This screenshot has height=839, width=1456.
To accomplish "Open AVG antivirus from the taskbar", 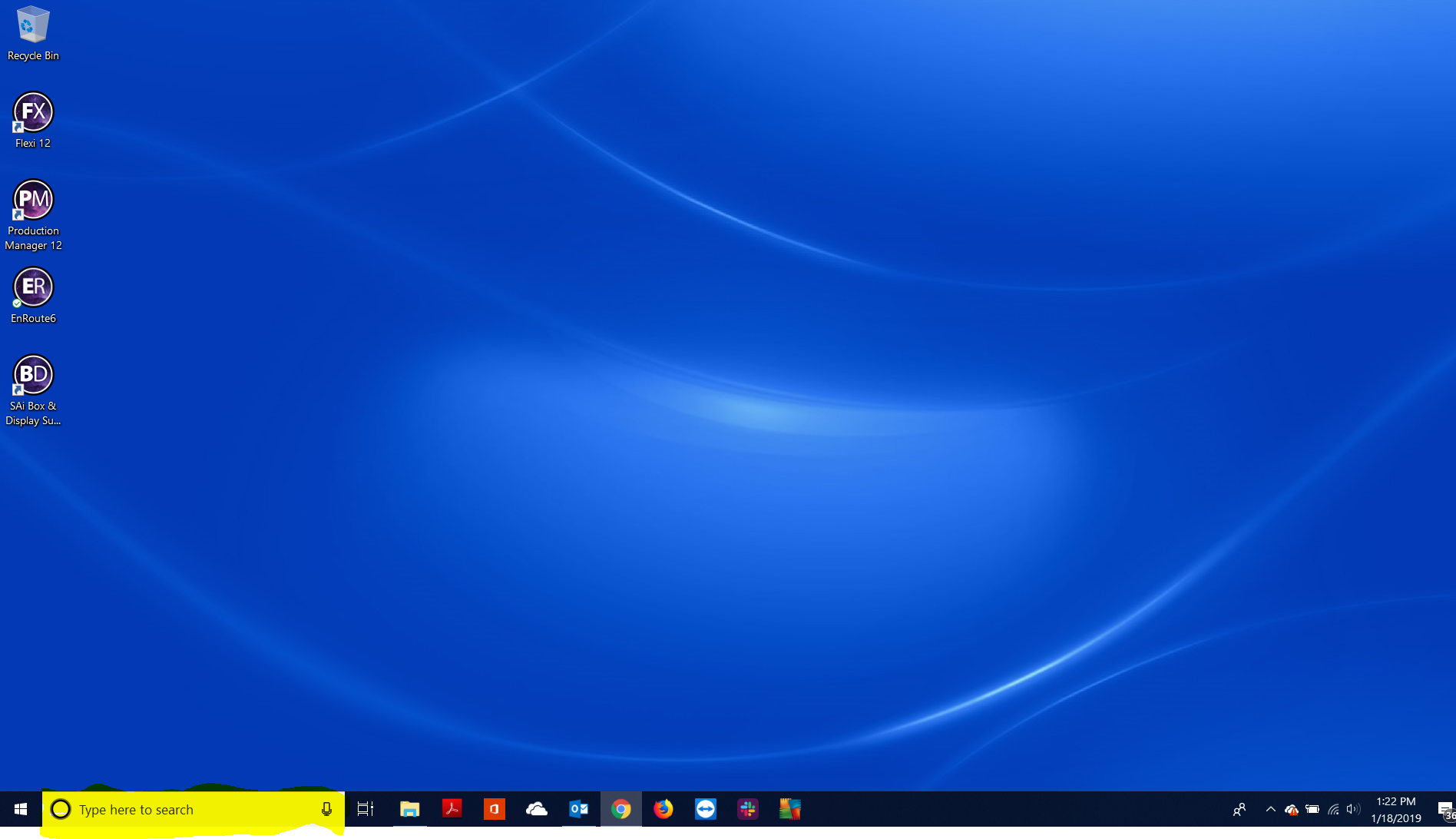I will click(x=789, y=809).
